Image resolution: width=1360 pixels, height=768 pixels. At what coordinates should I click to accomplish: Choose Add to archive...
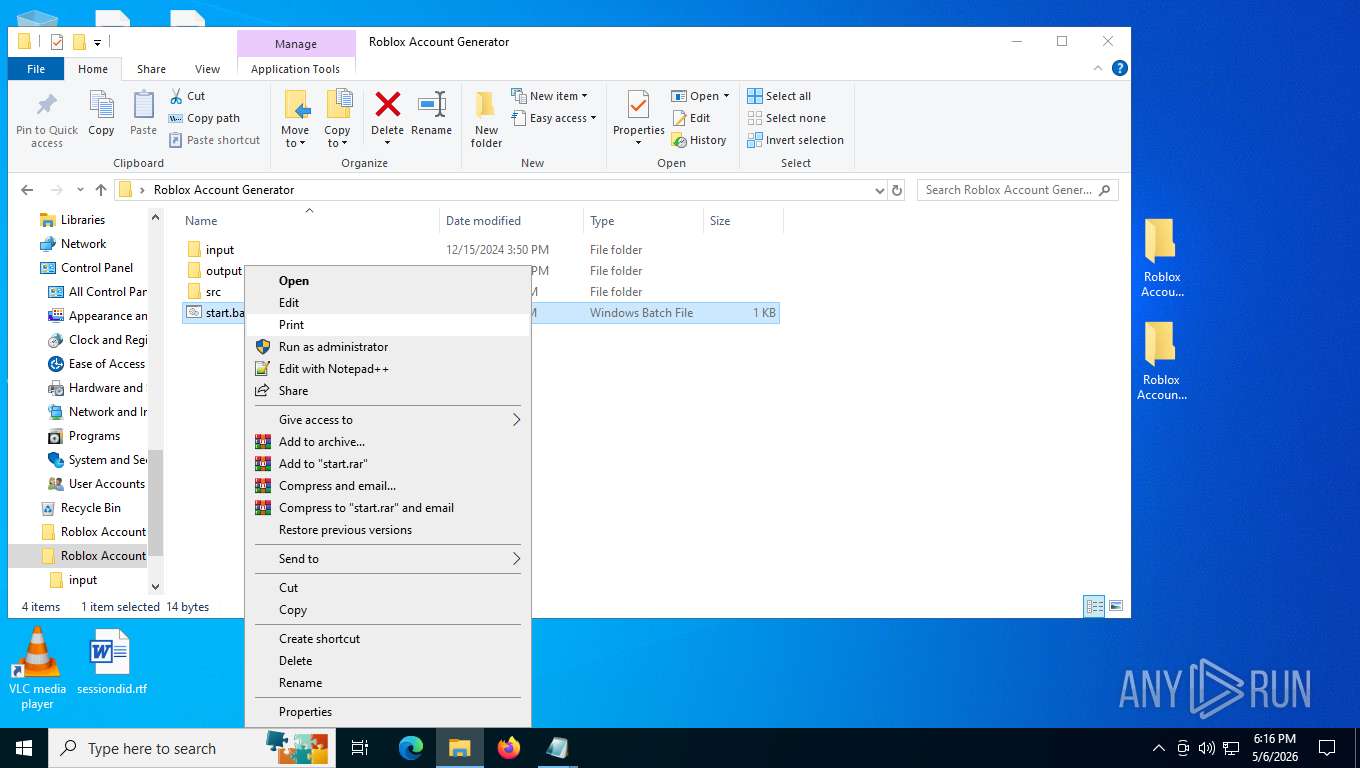point(388,442)
